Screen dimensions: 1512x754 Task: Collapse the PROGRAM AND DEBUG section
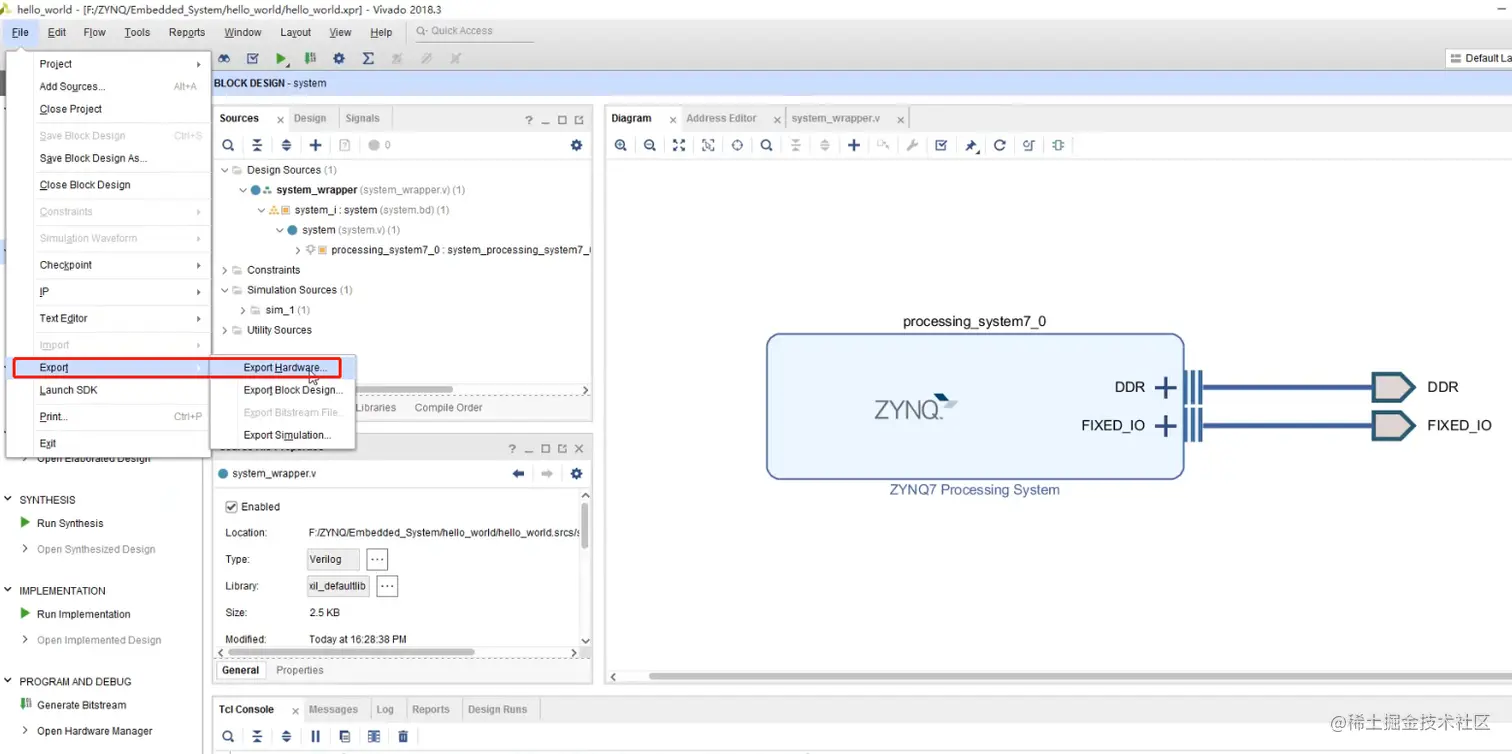click(x=8, y=681)
